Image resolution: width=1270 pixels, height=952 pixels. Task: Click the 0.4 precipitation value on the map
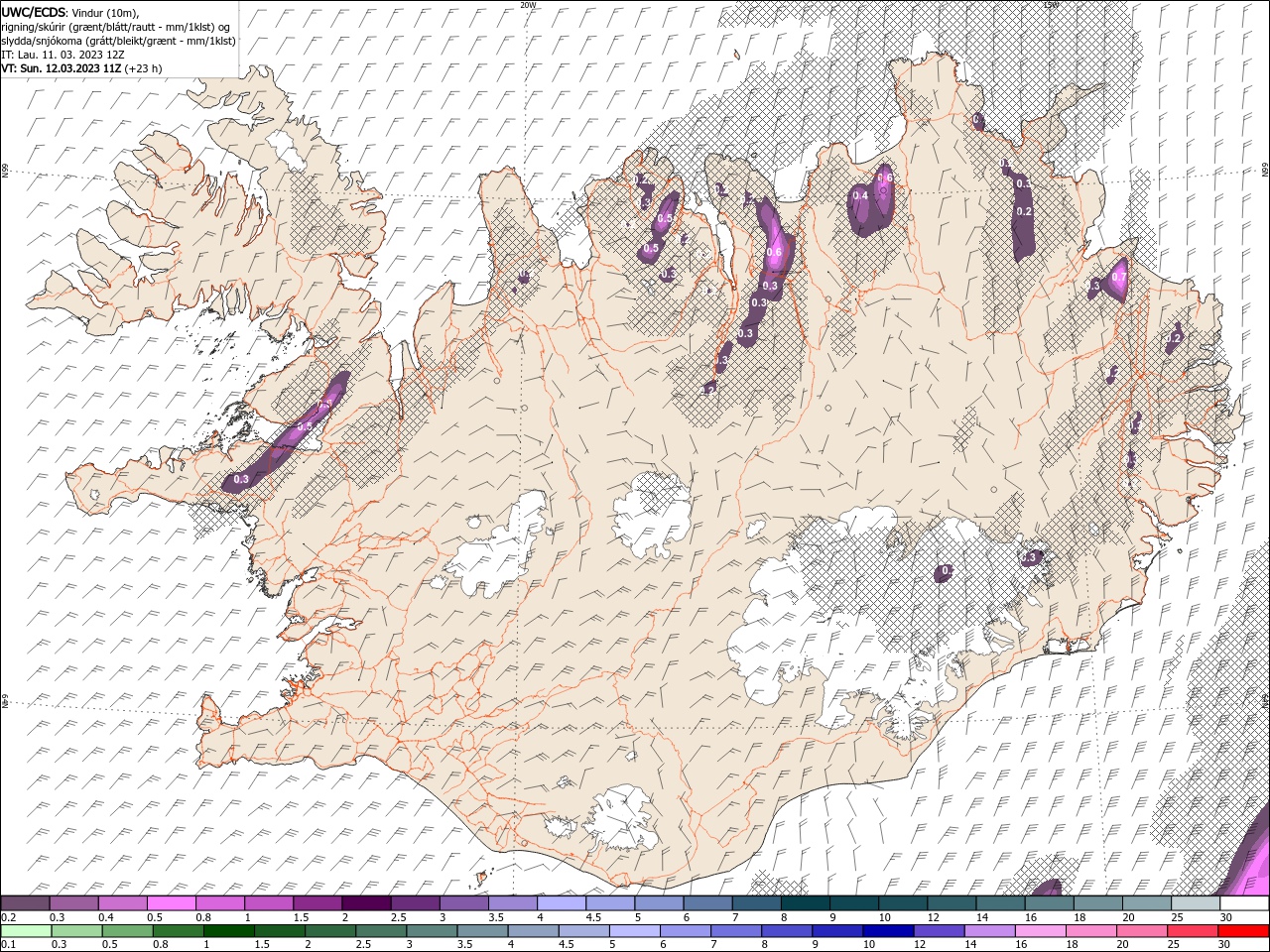pyautogui.click(x=860, y=196)
